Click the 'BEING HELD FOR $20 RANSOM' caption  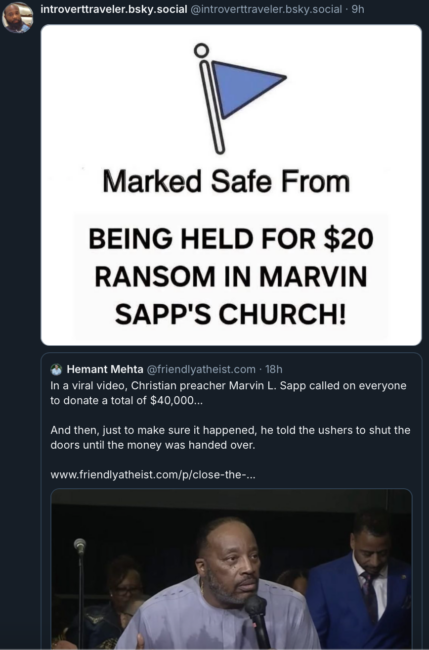point(231,258)
